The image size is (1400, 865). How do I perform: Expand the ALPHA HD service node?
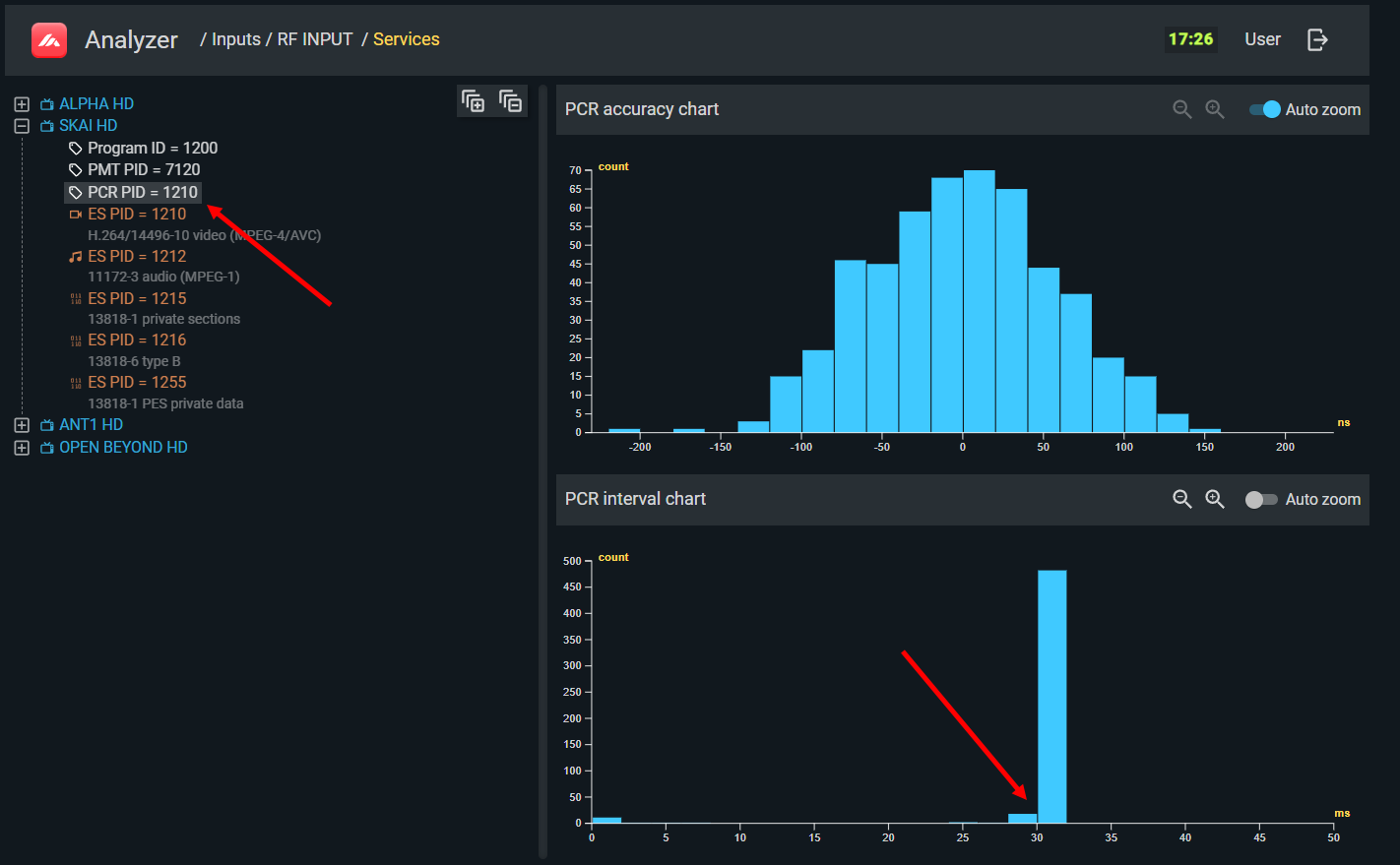click(x=22, y=104)
